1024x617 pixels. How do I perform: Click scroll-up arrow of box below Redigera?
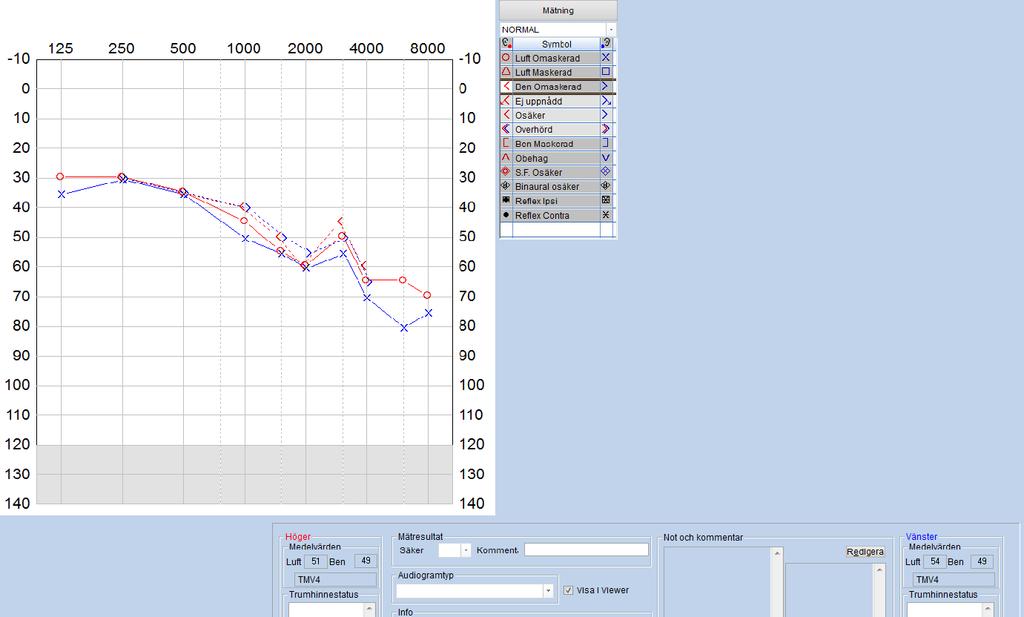(x=880, y=570)
